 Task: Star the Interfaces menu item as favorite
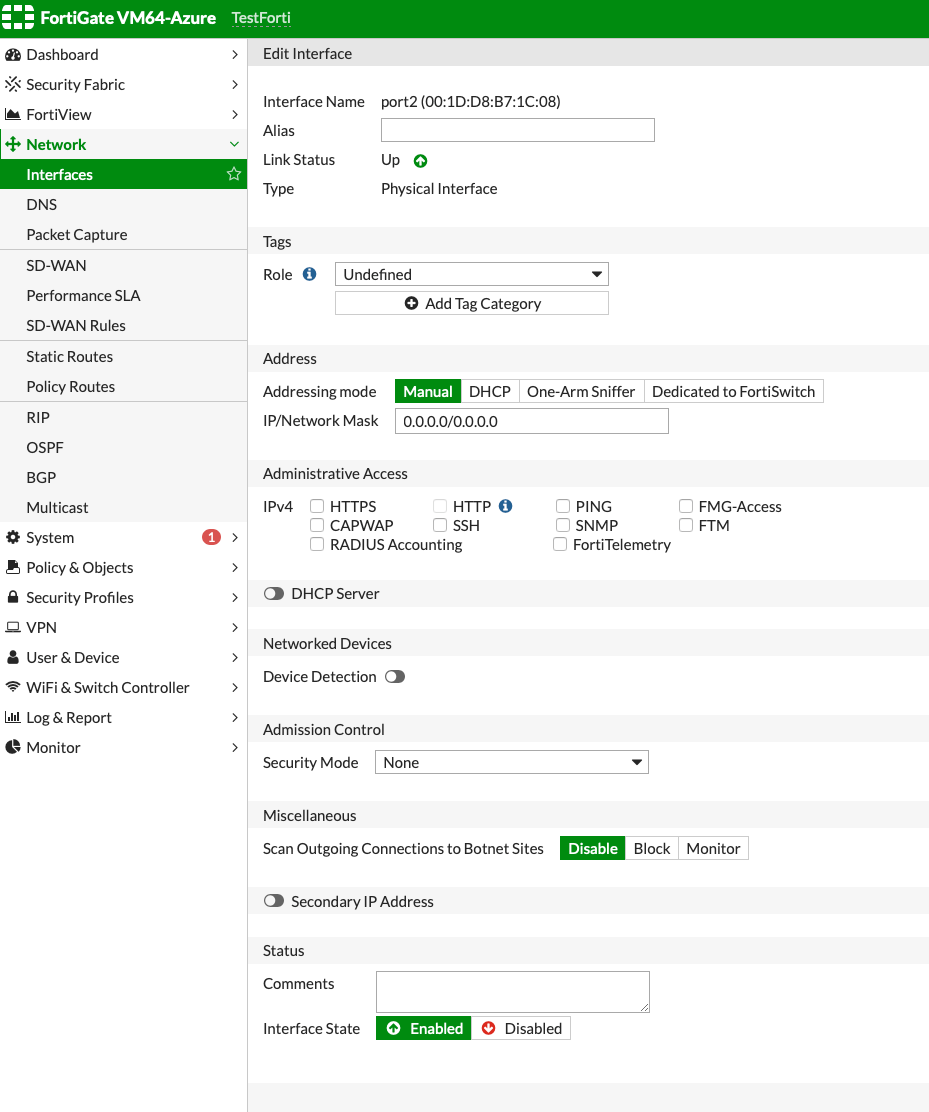click(x=233, y=174)
